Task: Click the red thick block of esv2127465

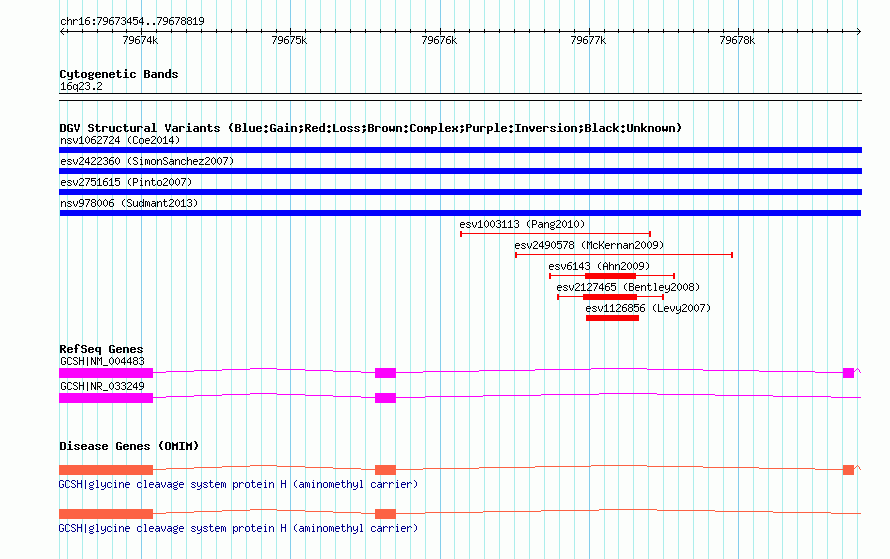Action: [610, 297]
